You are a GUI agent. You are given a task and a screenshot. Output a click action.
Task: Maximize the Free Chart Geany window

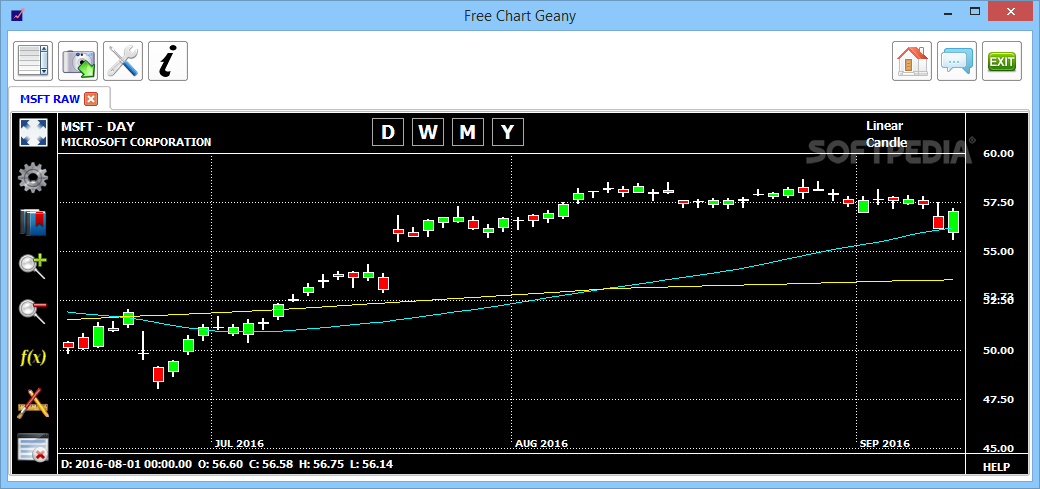click(974, 11)
